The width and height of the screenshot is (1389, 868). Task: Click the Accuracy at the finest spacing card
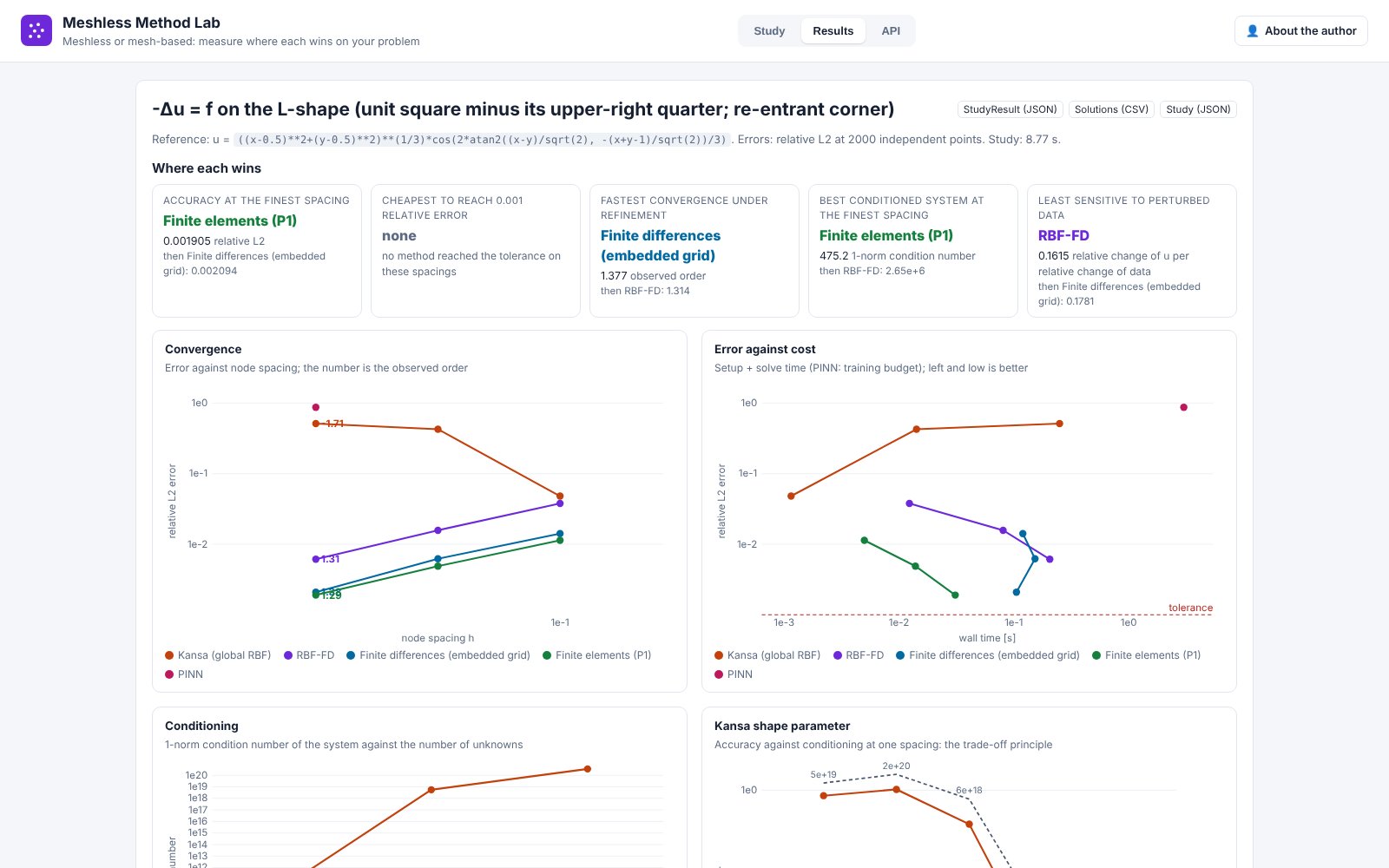257,251
